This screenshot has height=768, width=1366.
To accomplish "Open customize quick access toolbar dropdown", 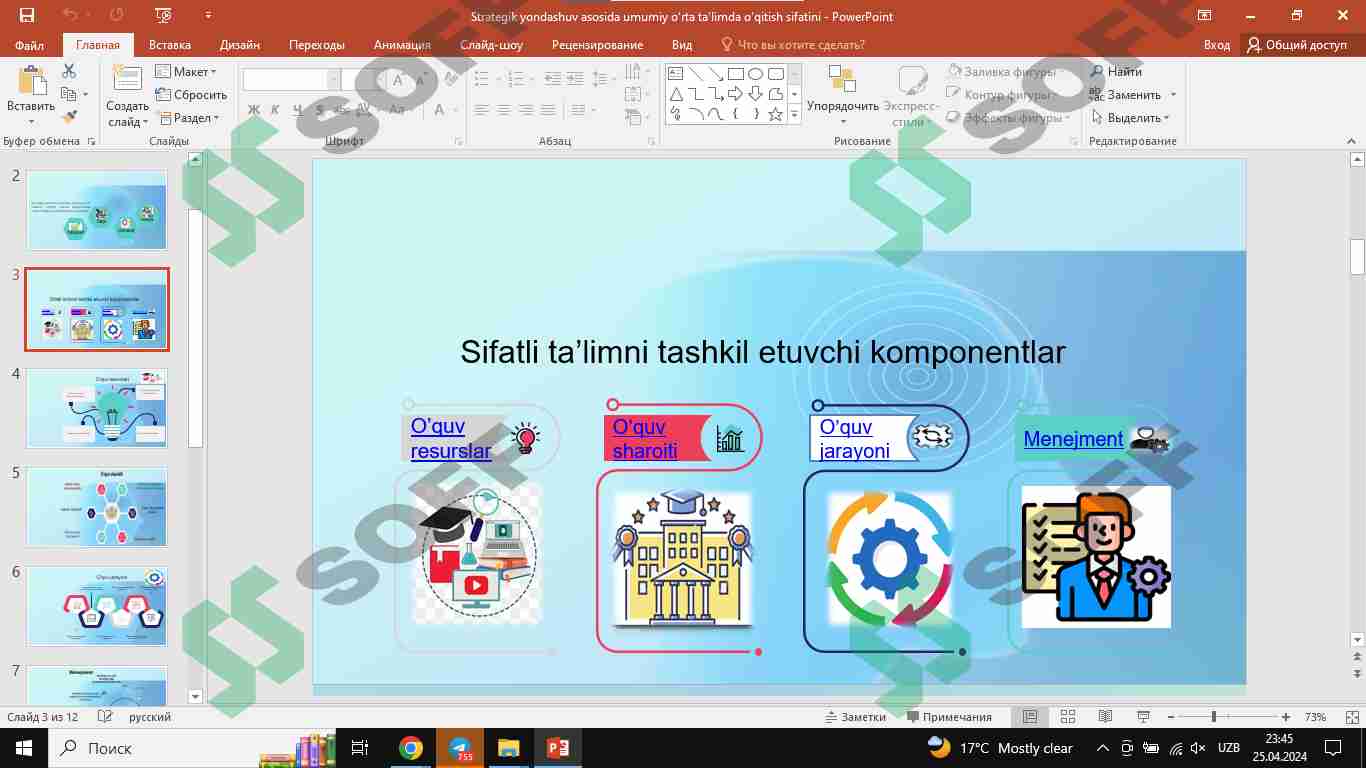I will (208, 15).
